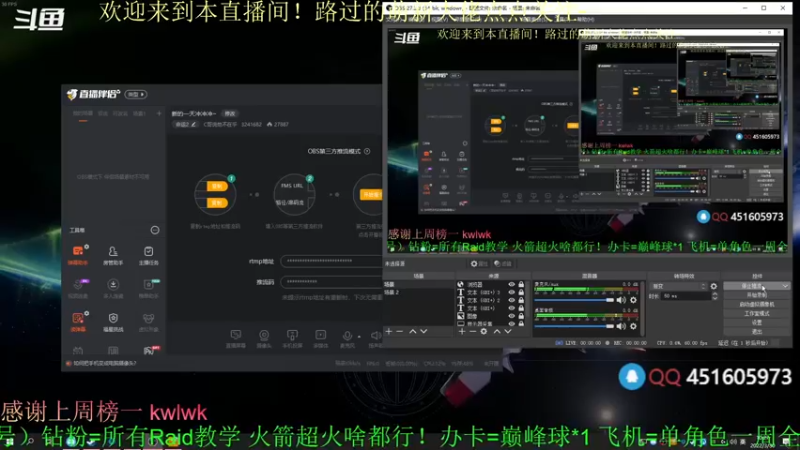The width and height of the screenshot is (800, 450).
Task: Click pencil edit icon under stream title
Action: (x=194, y=124)
